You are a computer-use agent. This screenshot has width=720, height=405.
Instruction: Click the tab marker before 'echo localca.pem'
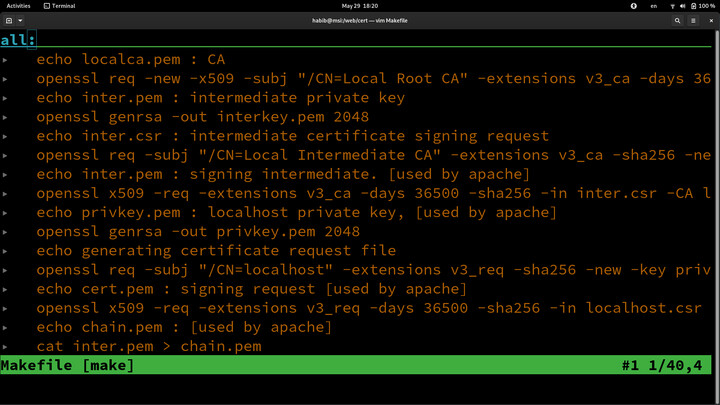pyautogui.click(x=5, y=60)
